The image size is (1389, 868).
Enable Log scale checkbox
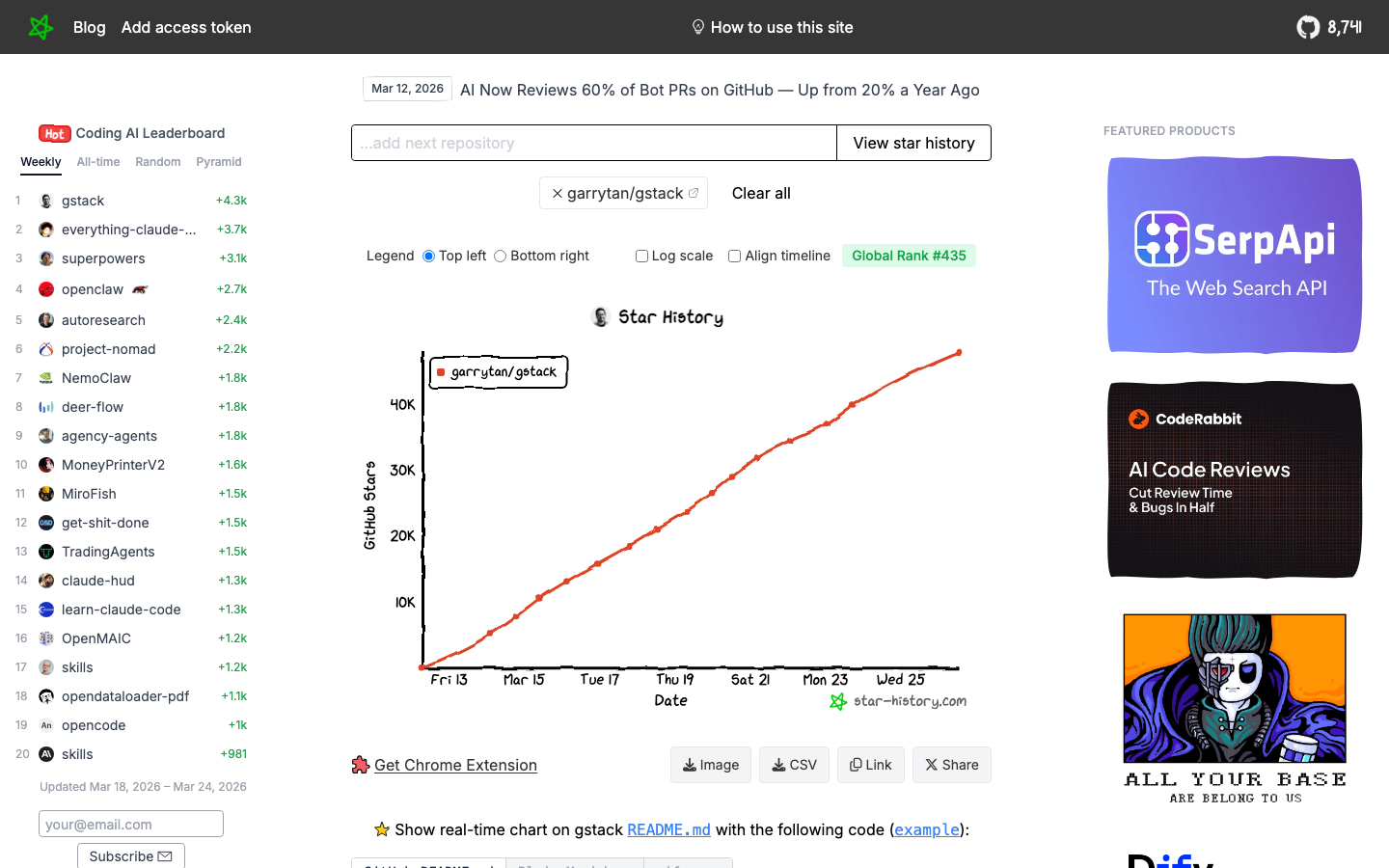(x=641, y=256)
